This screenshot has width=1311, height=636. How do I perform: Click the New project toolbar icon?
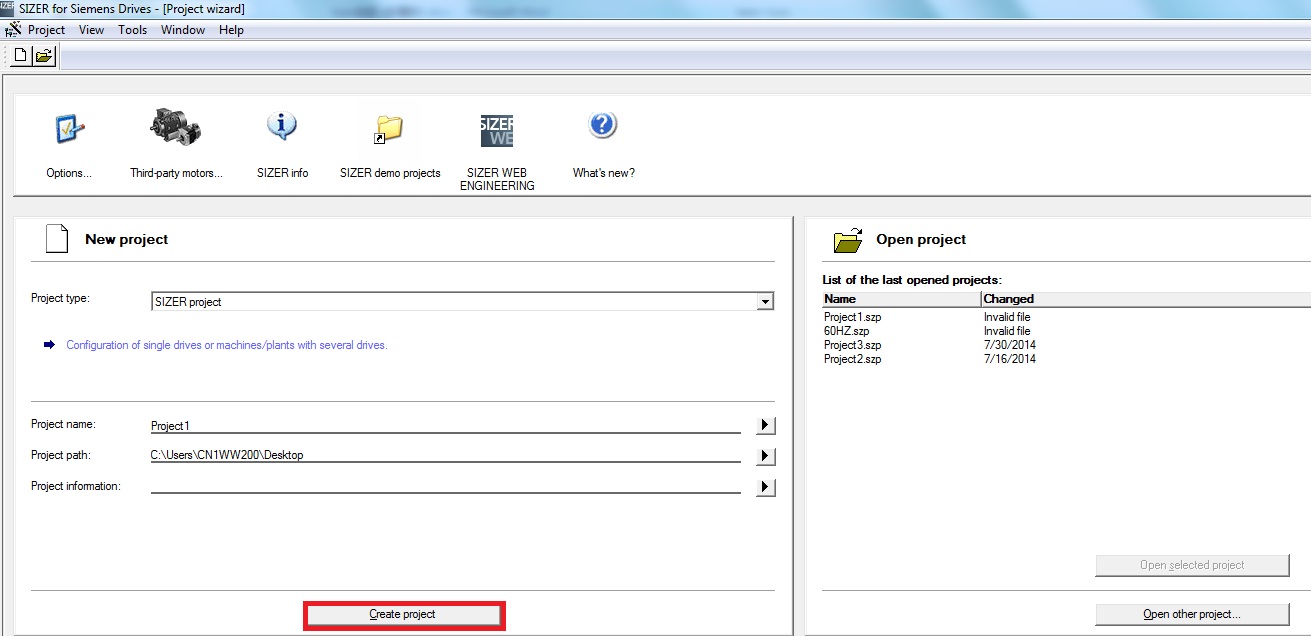[20, 56]
